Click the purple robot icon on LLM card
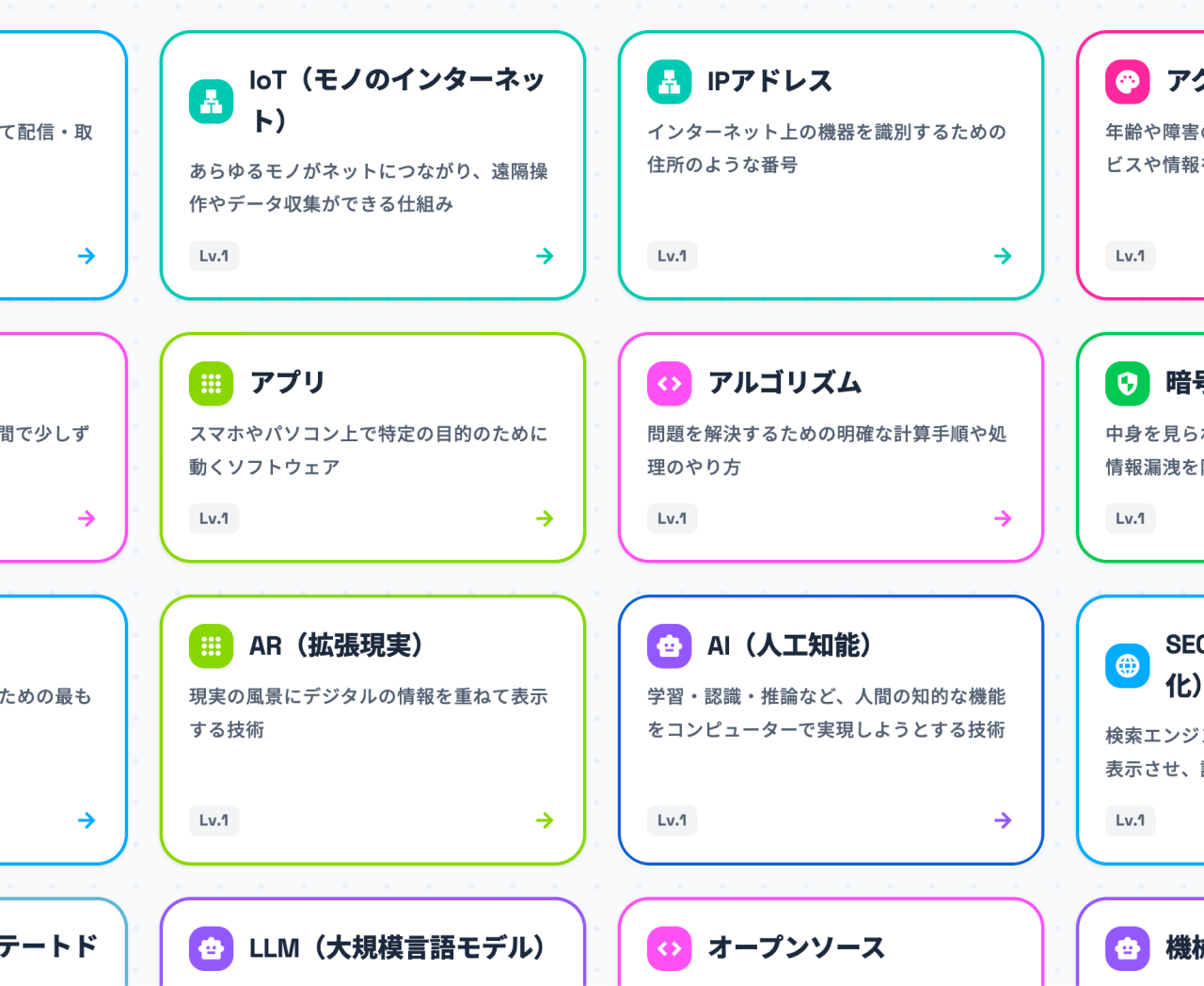The height and width of the screenshot is (986, 1204). pyautogui.click(x=211, y=948)
